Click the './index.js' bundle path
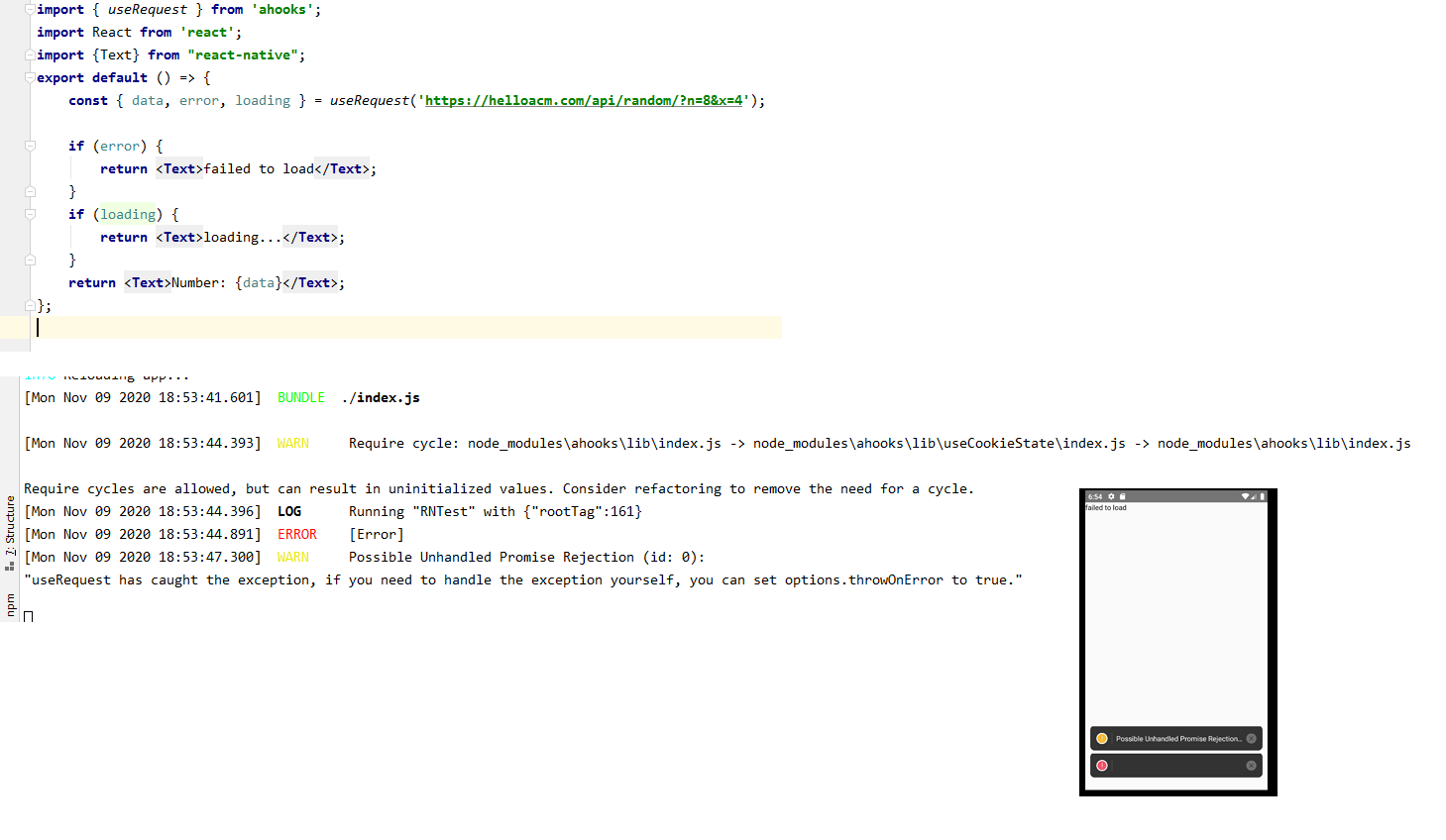The width and height of the screenshot is (1446, 840). point(381,397)
